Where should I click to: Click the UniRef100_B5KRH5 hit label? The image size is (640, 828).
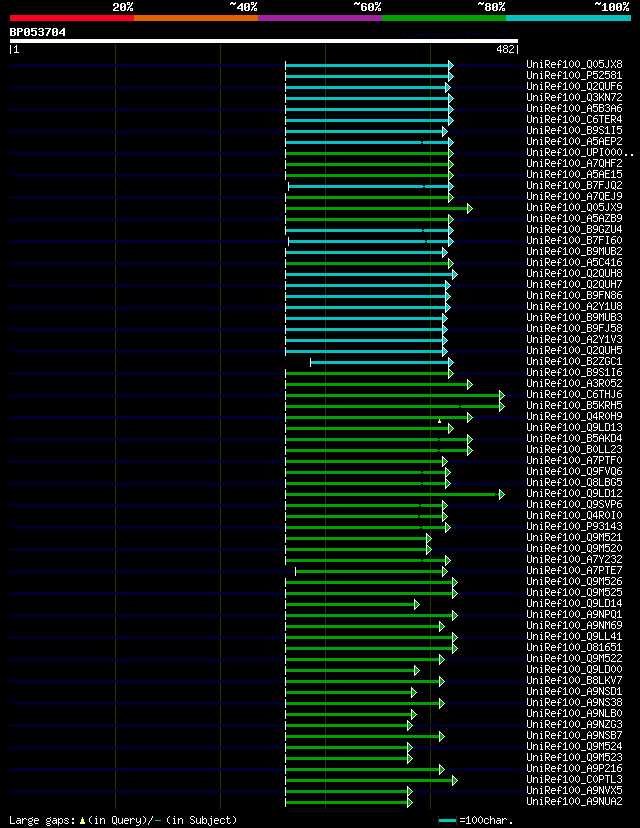(x=574, y=406)
